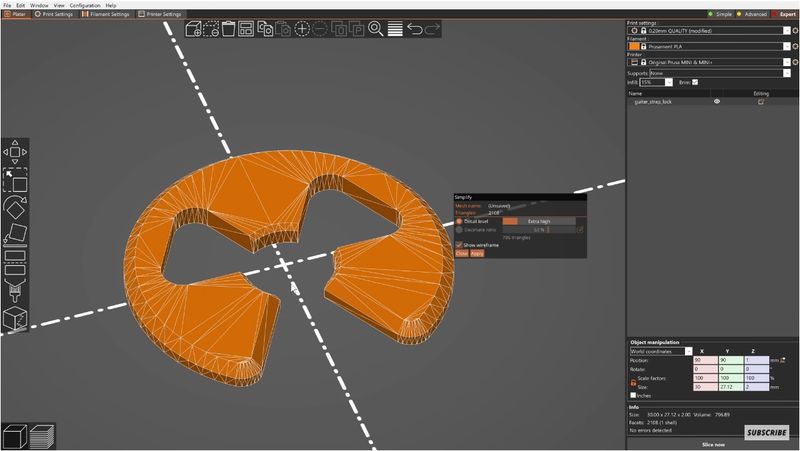800x451 pixels.
Task: Click the Arrange objects icon
Action: pyautogui.click(x=247, y=29)
